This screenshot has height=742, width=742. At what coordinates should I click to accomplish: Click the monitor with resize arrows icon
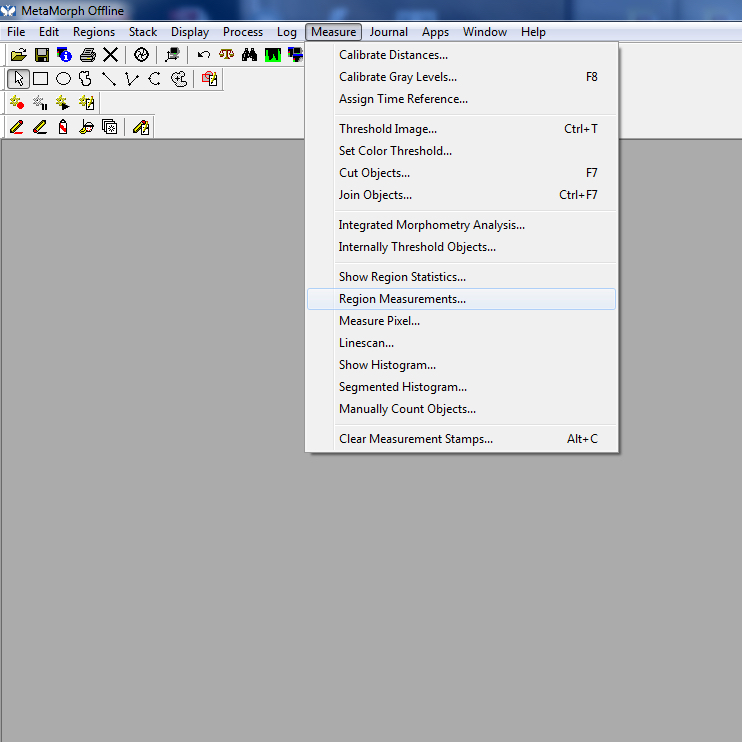pos(172,55)
